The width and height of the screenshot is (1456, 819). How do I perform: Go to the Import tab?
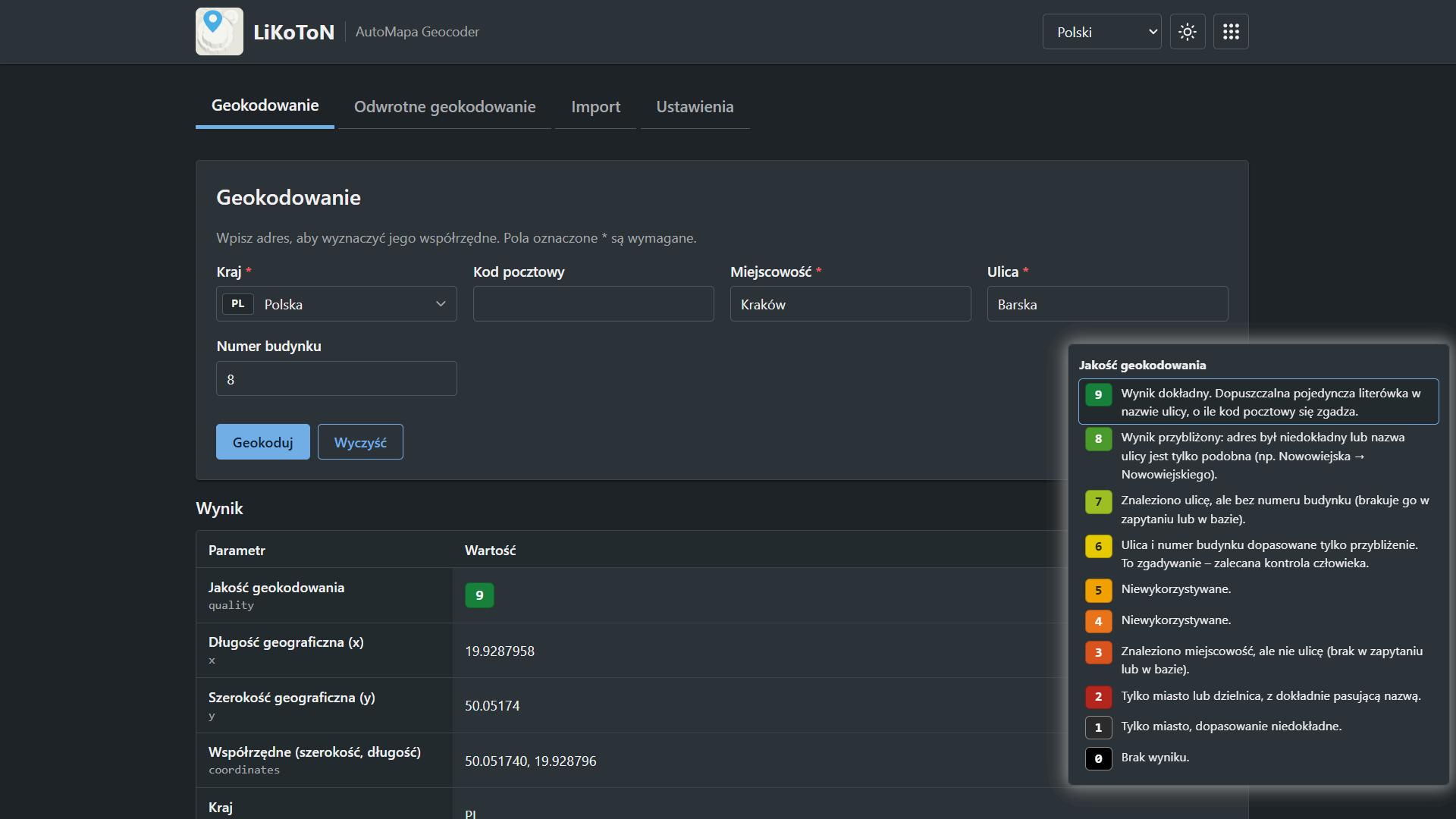click(595, 107)
